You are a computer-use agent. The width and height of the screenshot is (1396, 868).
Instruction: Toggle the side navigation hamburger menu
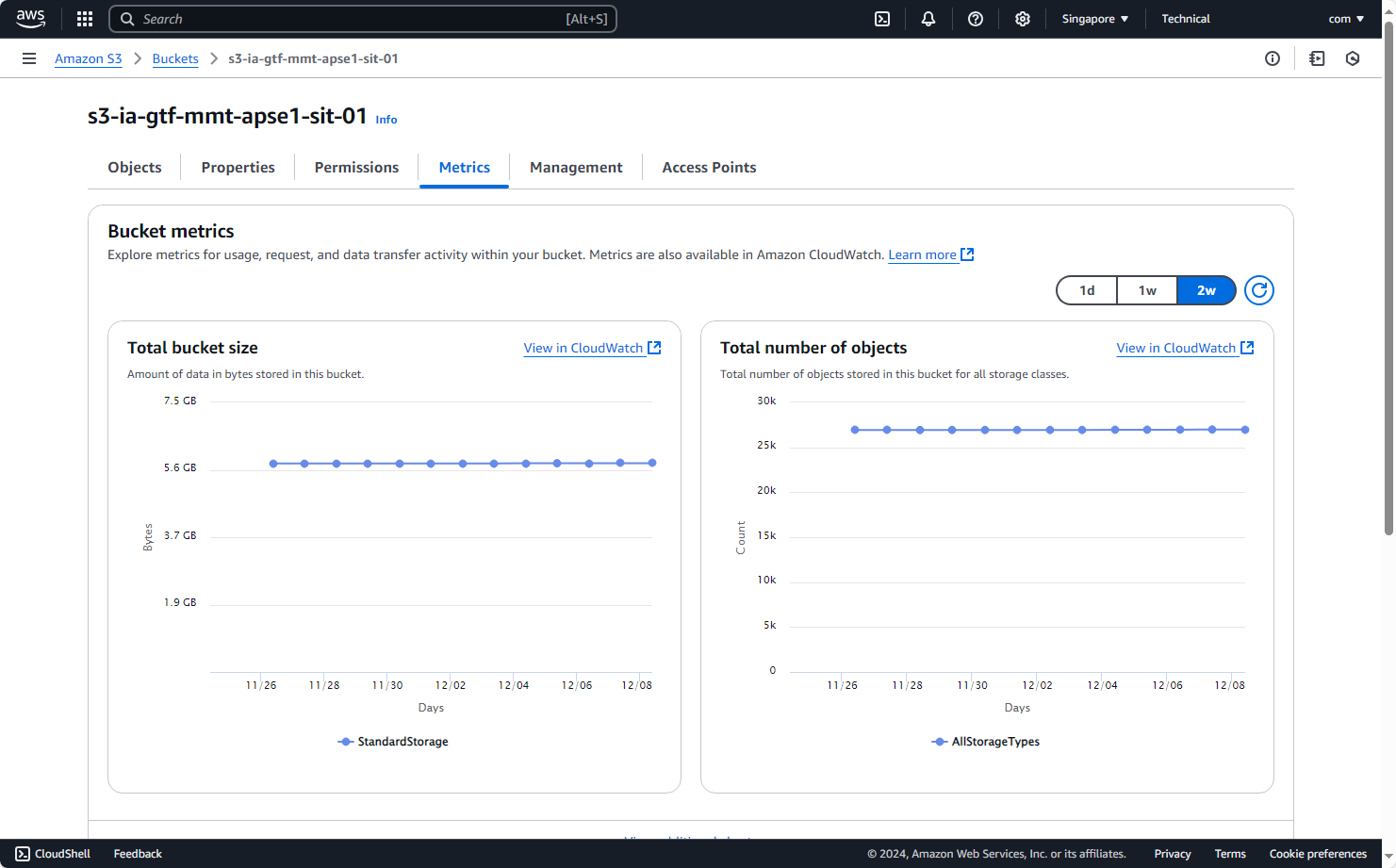(29, 58)
